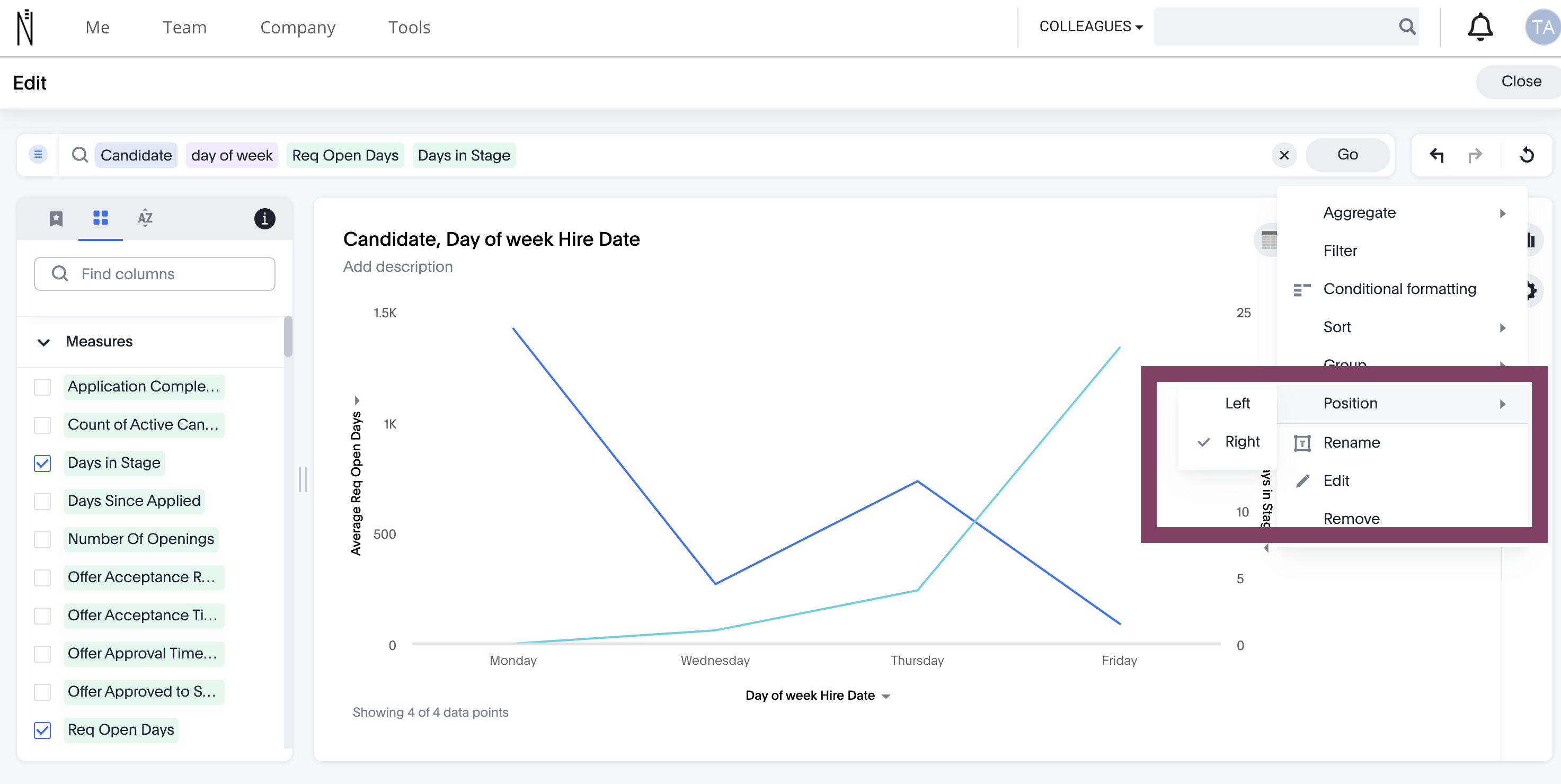Click the pencil Edit icon
Image resolution: width=1561 pixels, height=784 pixels.
(1302, 481)
